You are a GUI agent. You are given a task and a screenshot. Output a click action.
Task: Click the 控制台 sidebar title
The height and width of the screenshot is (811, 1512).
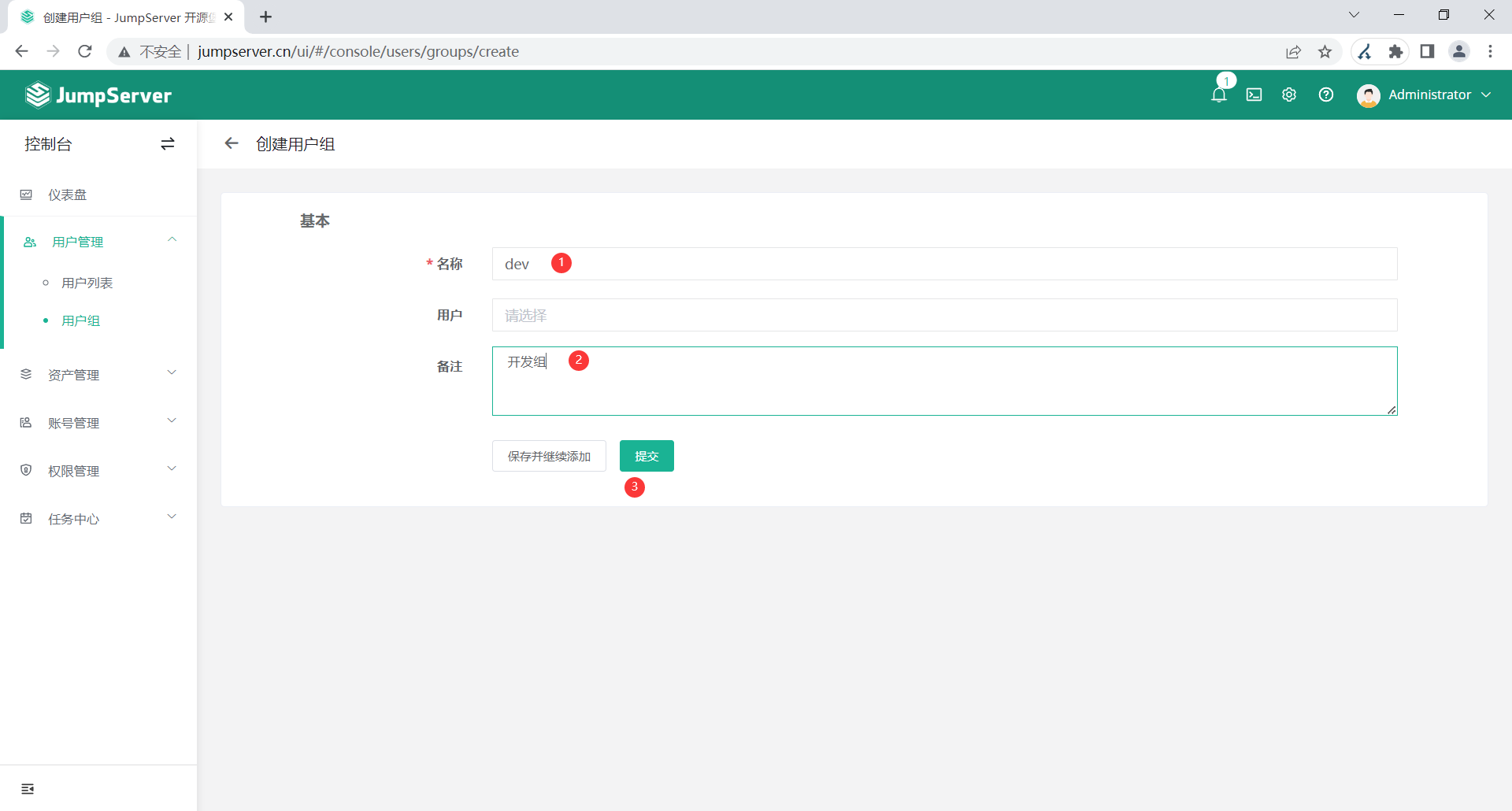(x=48, y=144)
